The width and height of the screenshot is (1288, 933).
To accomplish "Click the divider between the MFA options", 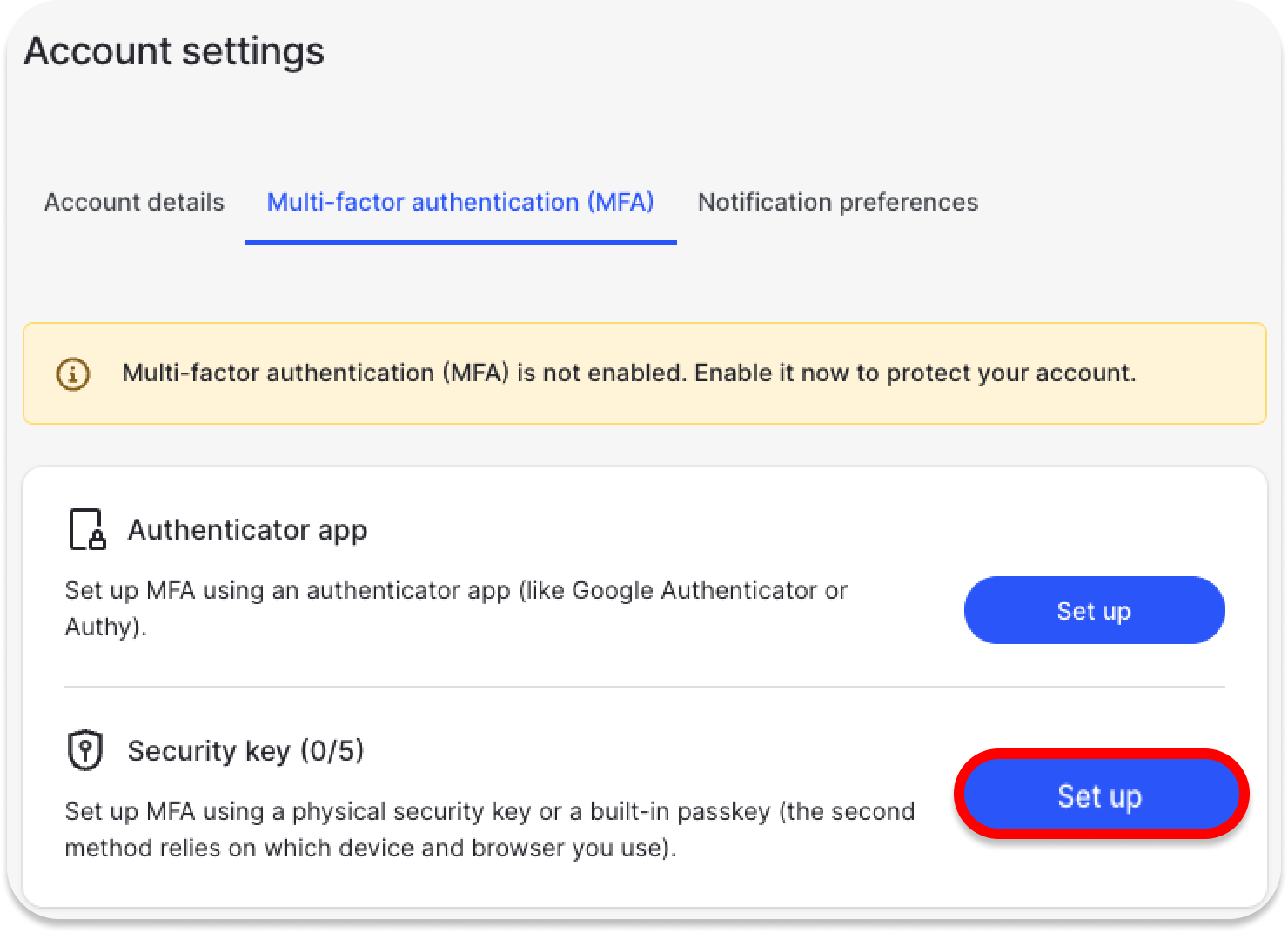I will click(x=644, y=686).
